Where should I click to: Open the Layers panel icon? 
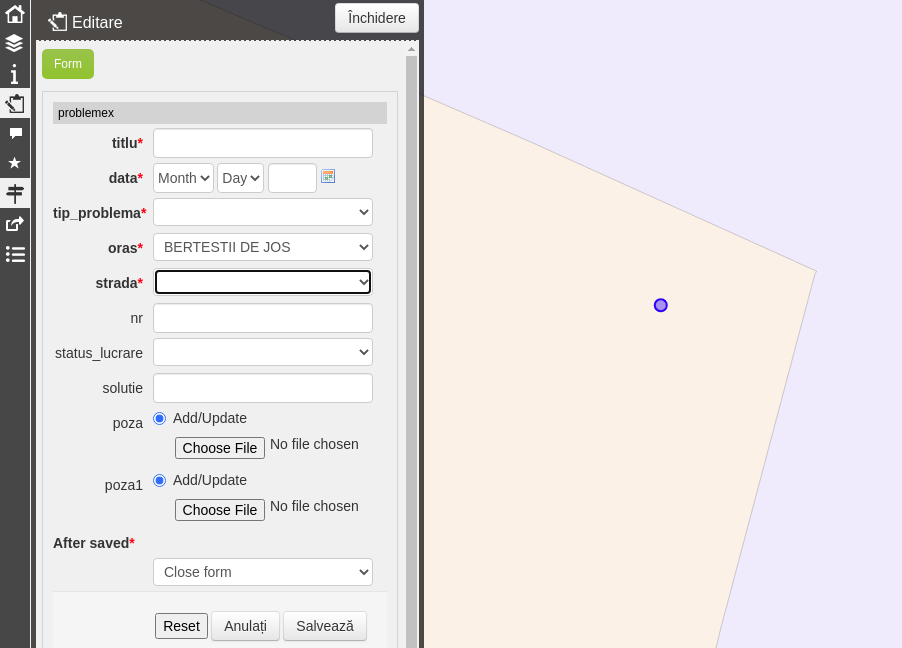(15, 43)
